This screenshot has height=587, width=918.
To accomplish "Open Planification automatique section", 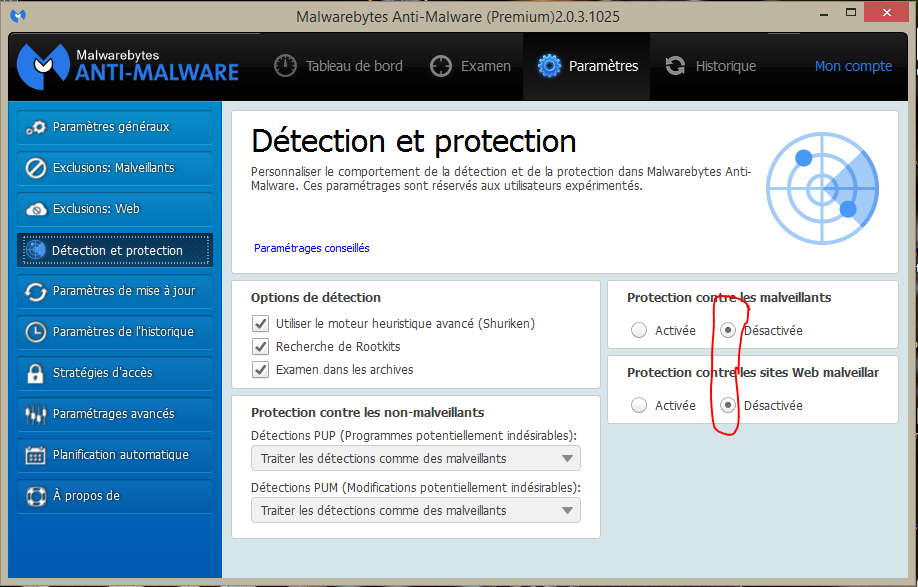I will coord(115,455).
